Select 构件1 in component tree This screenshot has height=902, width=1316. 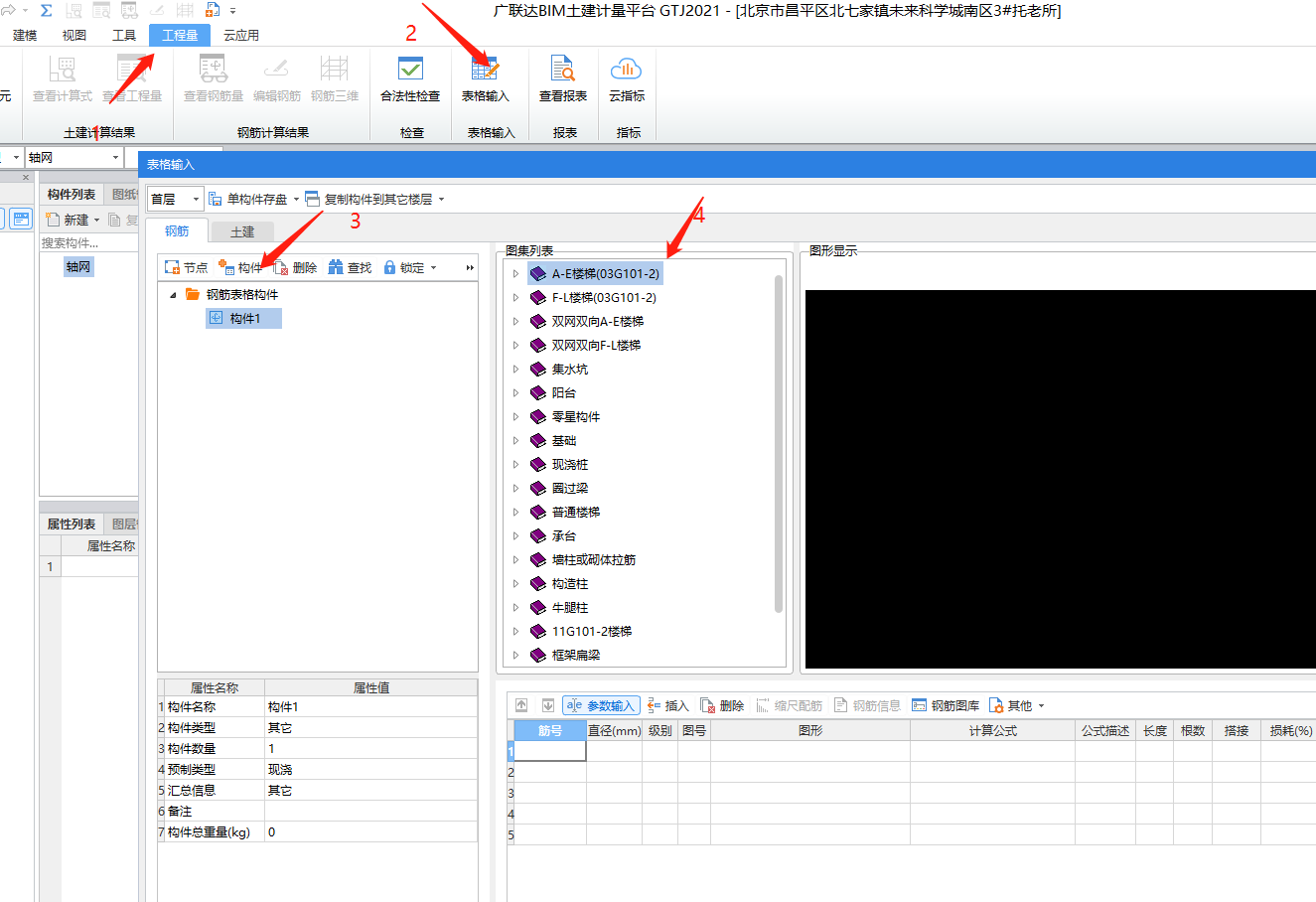click(x=244, y=318)
